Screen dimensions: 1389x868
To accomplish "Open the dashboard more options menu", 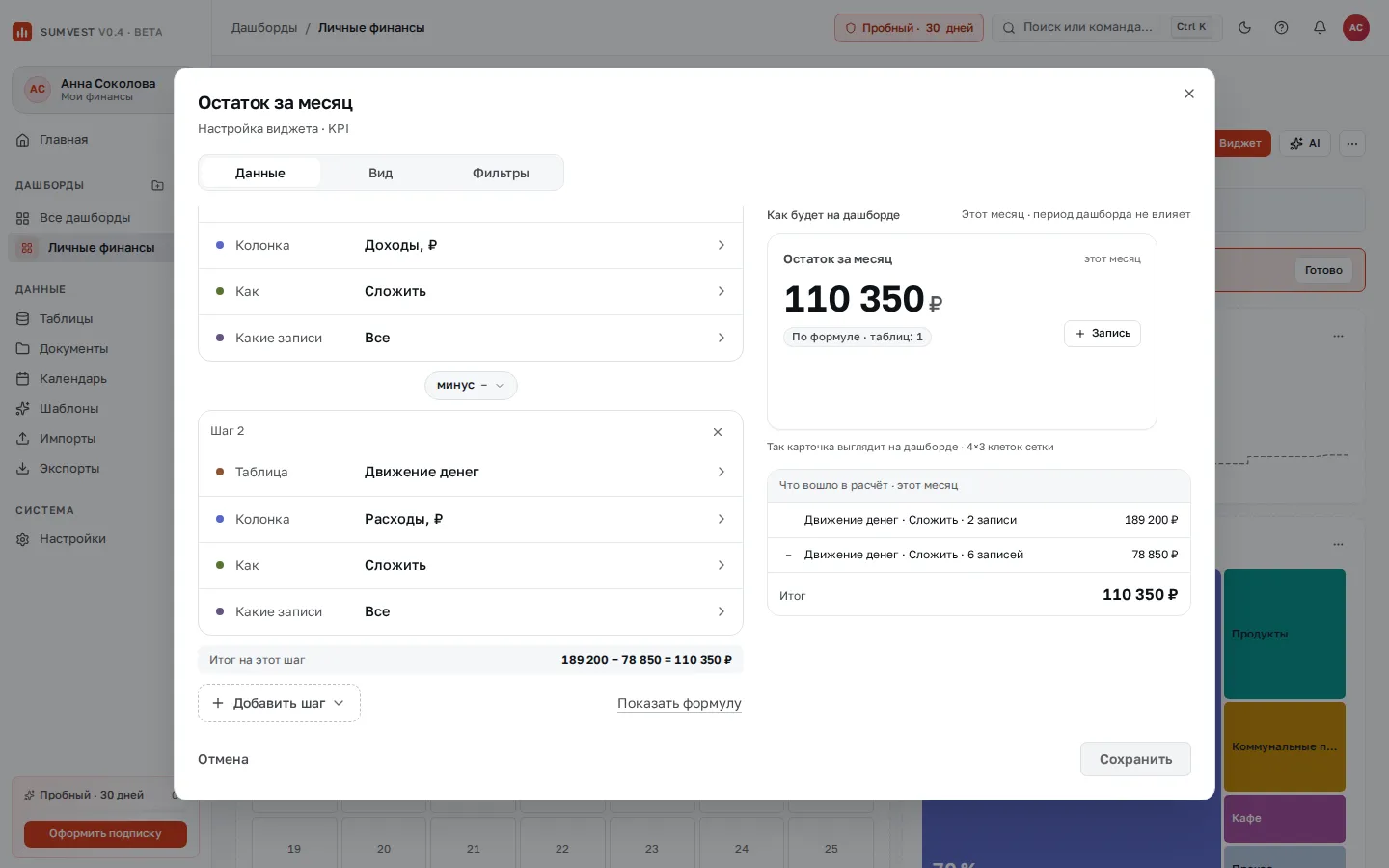I will click(x=1352, y=144).
